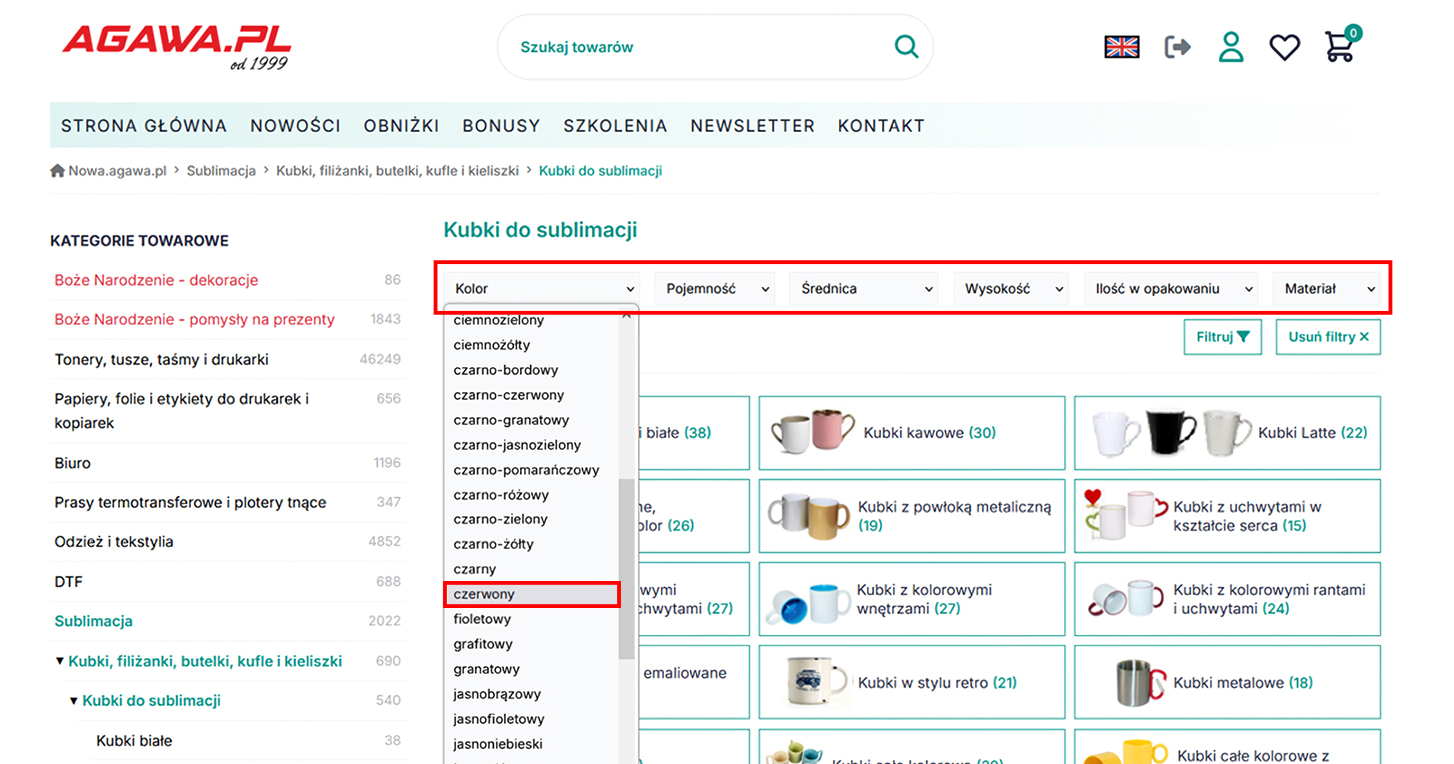
Task: Switch language via the UK flag icon
Action: (x=1122, y=47)
